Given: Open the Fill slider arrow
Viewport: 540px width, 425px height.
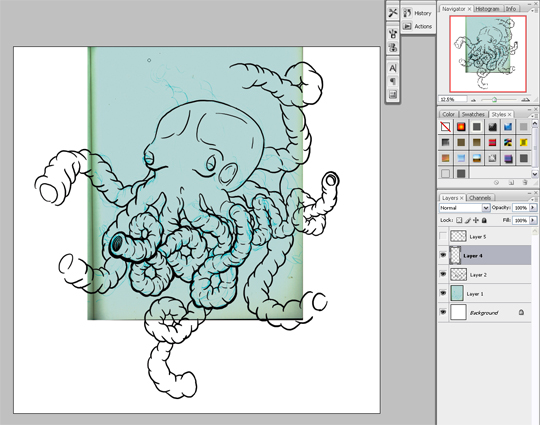Looking at the screenshot, I should click(x=533, y=220).
